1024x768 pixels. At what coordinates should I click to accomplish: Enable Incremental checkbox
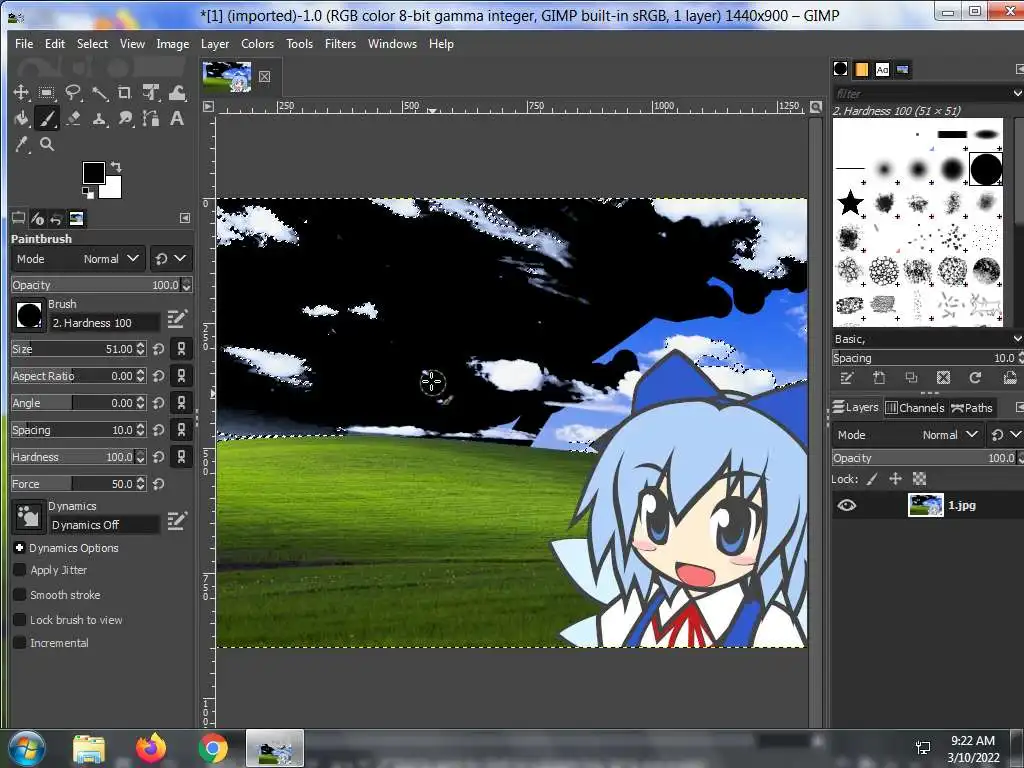(20, 643)
